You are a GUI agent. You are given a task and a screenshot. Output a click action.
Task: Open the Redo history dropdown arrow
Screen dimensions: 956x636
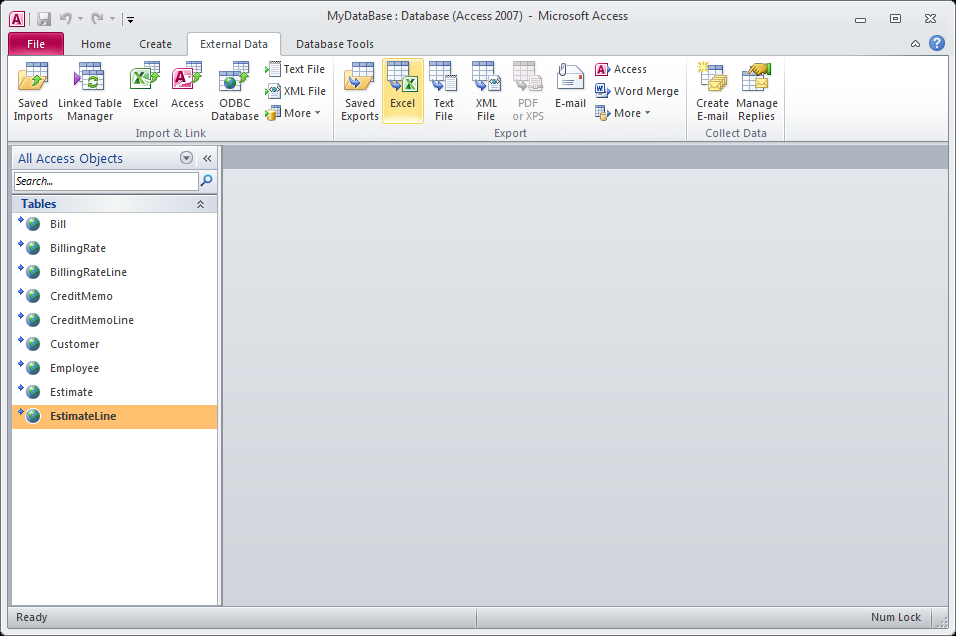[112, 19]
